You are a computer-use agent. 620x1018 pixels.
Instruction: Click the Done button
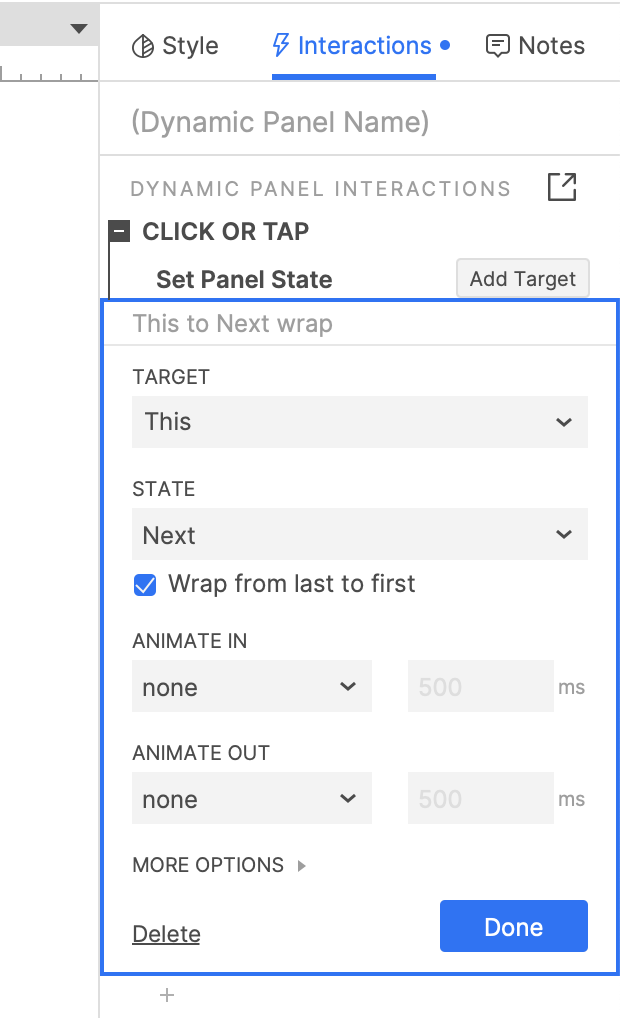click(x=514, y=926)
